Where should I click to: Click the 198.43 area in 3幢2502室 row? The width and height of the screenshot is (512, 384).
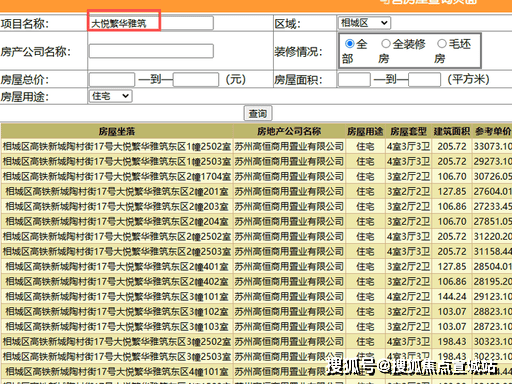coord(452,341)
